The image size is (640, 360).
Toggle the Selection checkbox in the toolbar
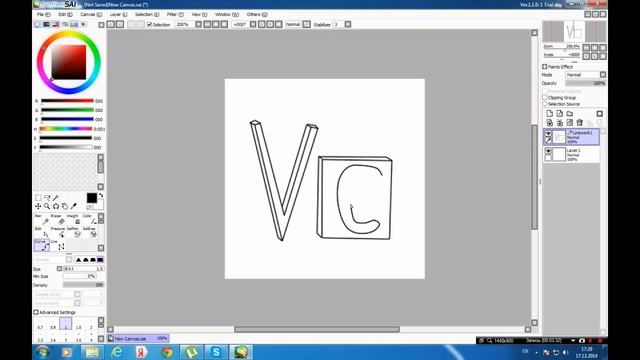(149, 24)
